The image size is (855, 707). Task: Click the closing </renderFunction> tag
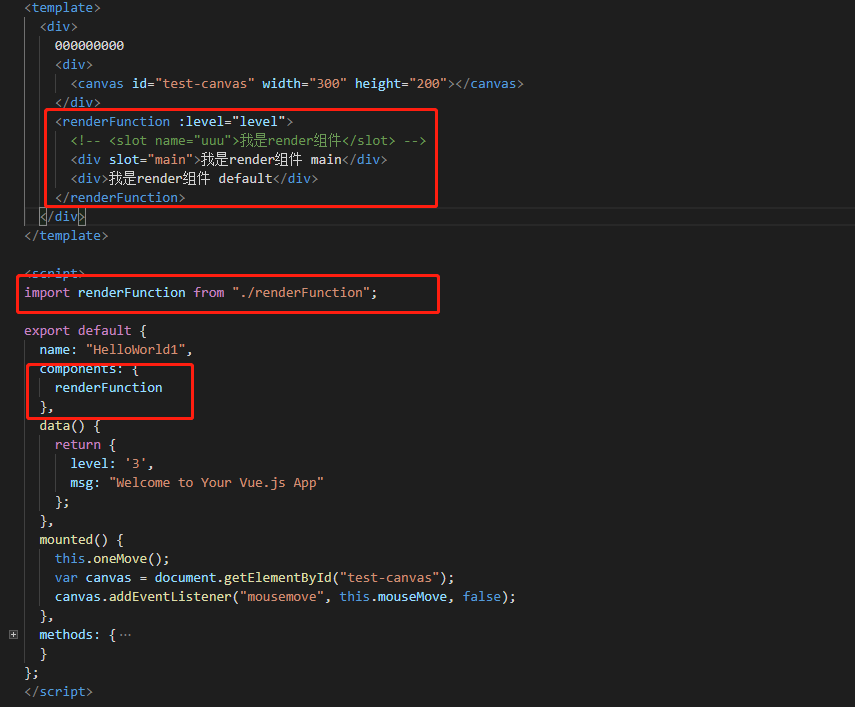(120, 197)
